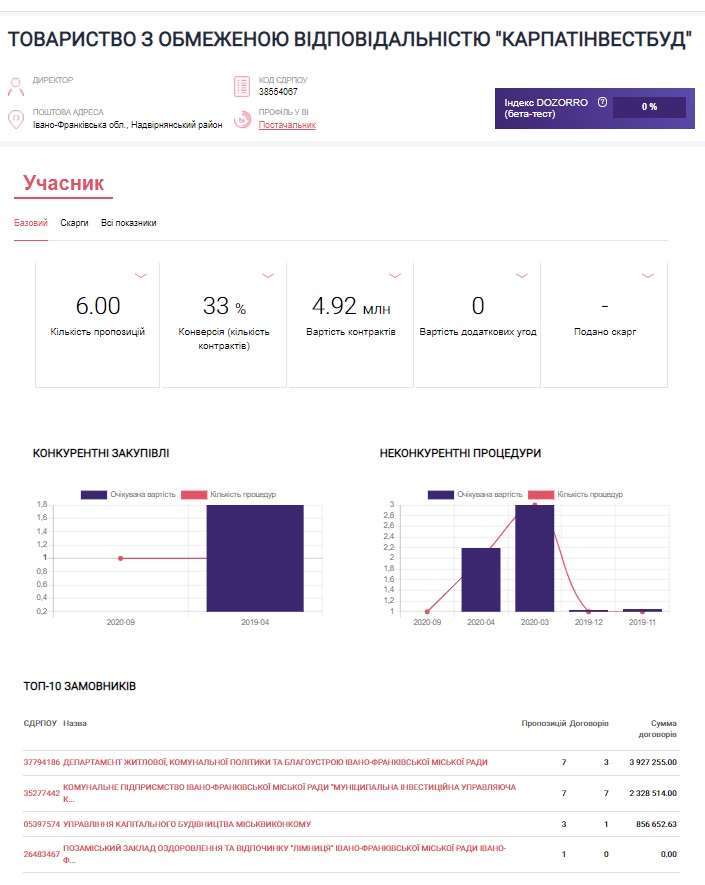Click the 2019-04 bar in competitive chart
The image size is (705, 885).
point(255,558)
